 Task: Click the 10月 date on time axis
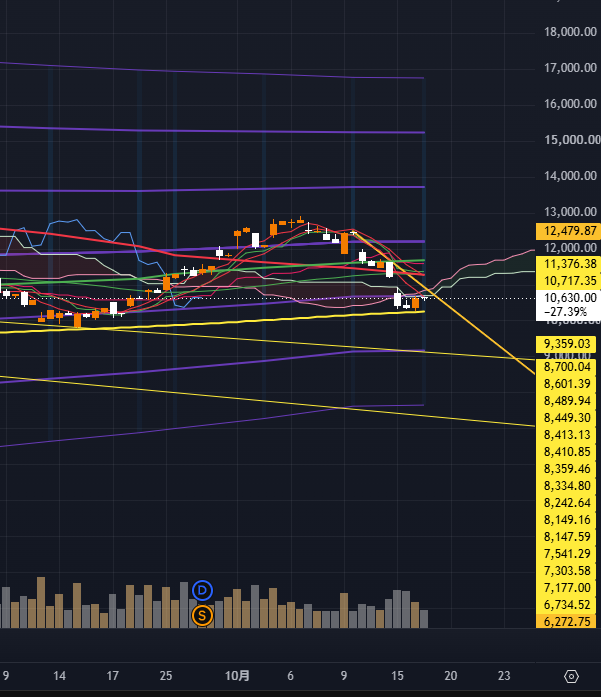coord(237,676)
